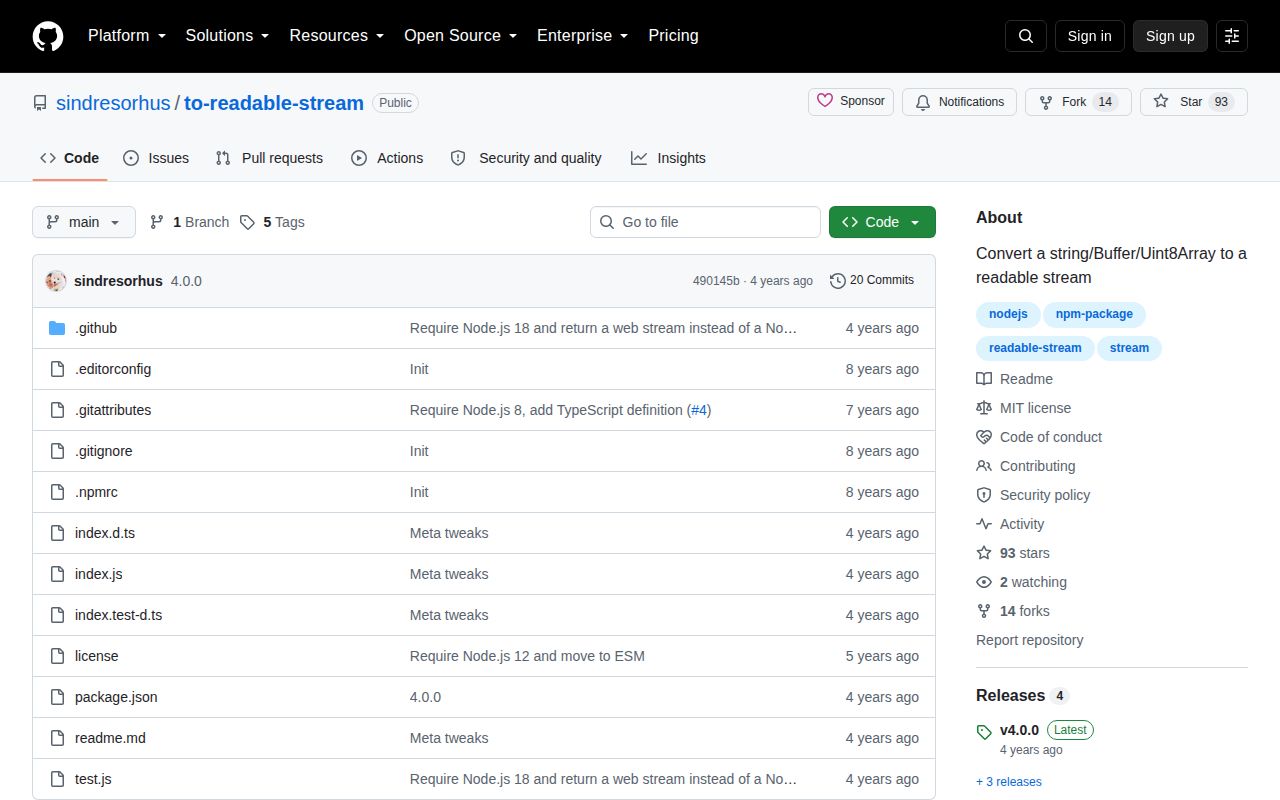Open the sindresorhus avatar image

pos(56,281)
